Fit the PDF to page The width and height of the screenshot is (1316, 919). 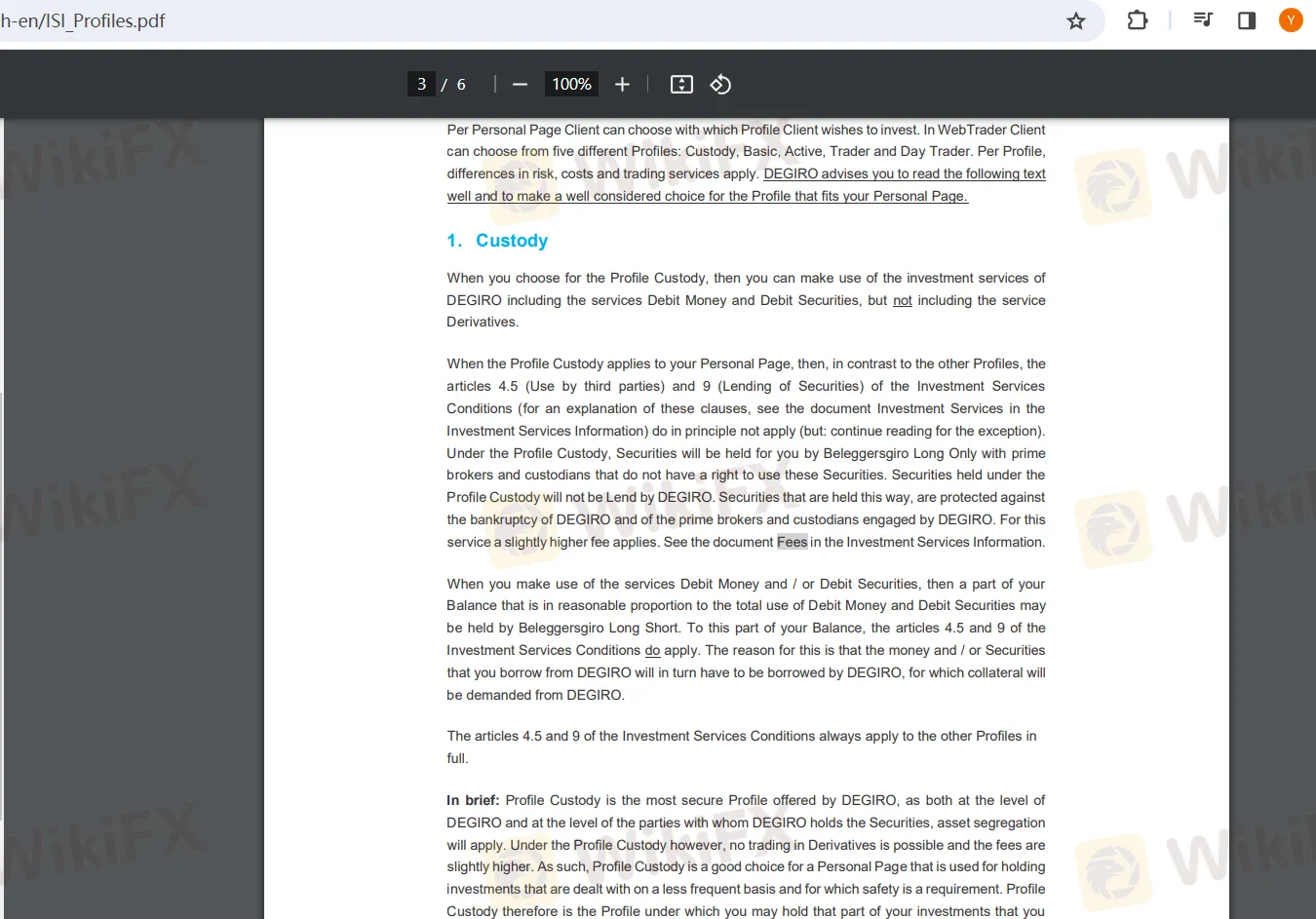coord(681,85)
